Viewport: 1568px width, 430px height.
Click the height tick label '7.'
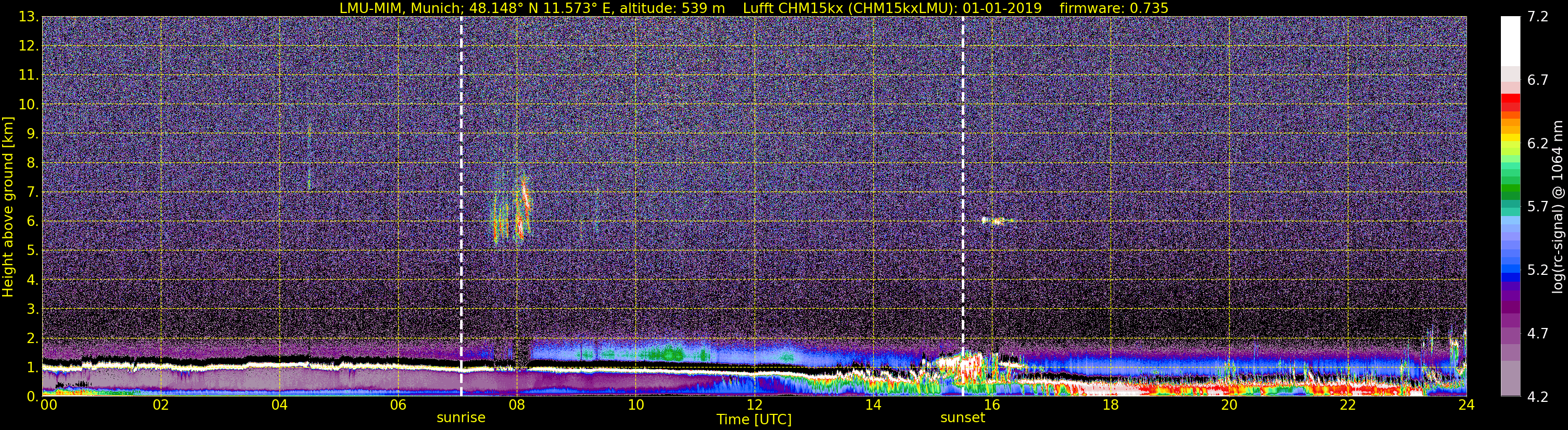[32, 192]
